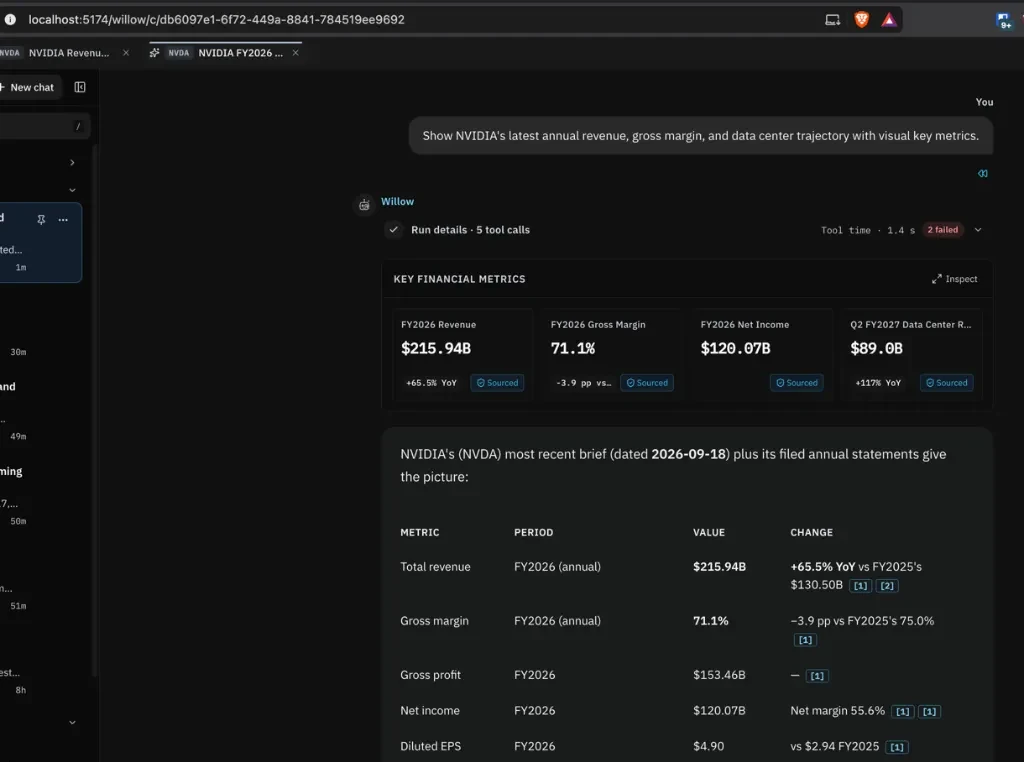The width and height of the screenshot is (1024, 762).
Task: Collapse the open sidebar section chevron
Action: coord(72,190)
